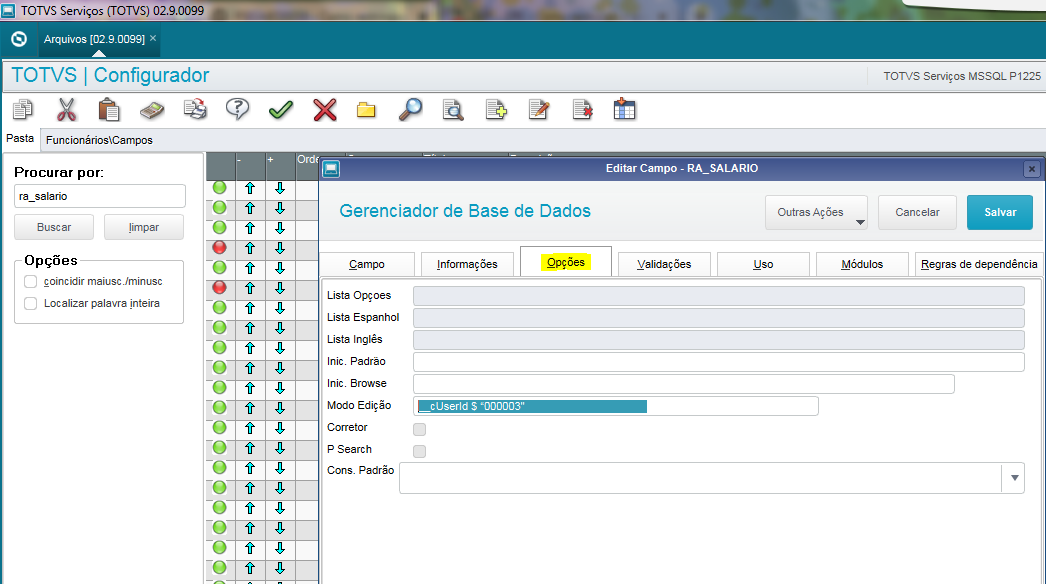Image resolution: width=1046 pixels, height=584 pixels.
Task: Click the Lista Inglês field
Action: click(x=718, y=340)
